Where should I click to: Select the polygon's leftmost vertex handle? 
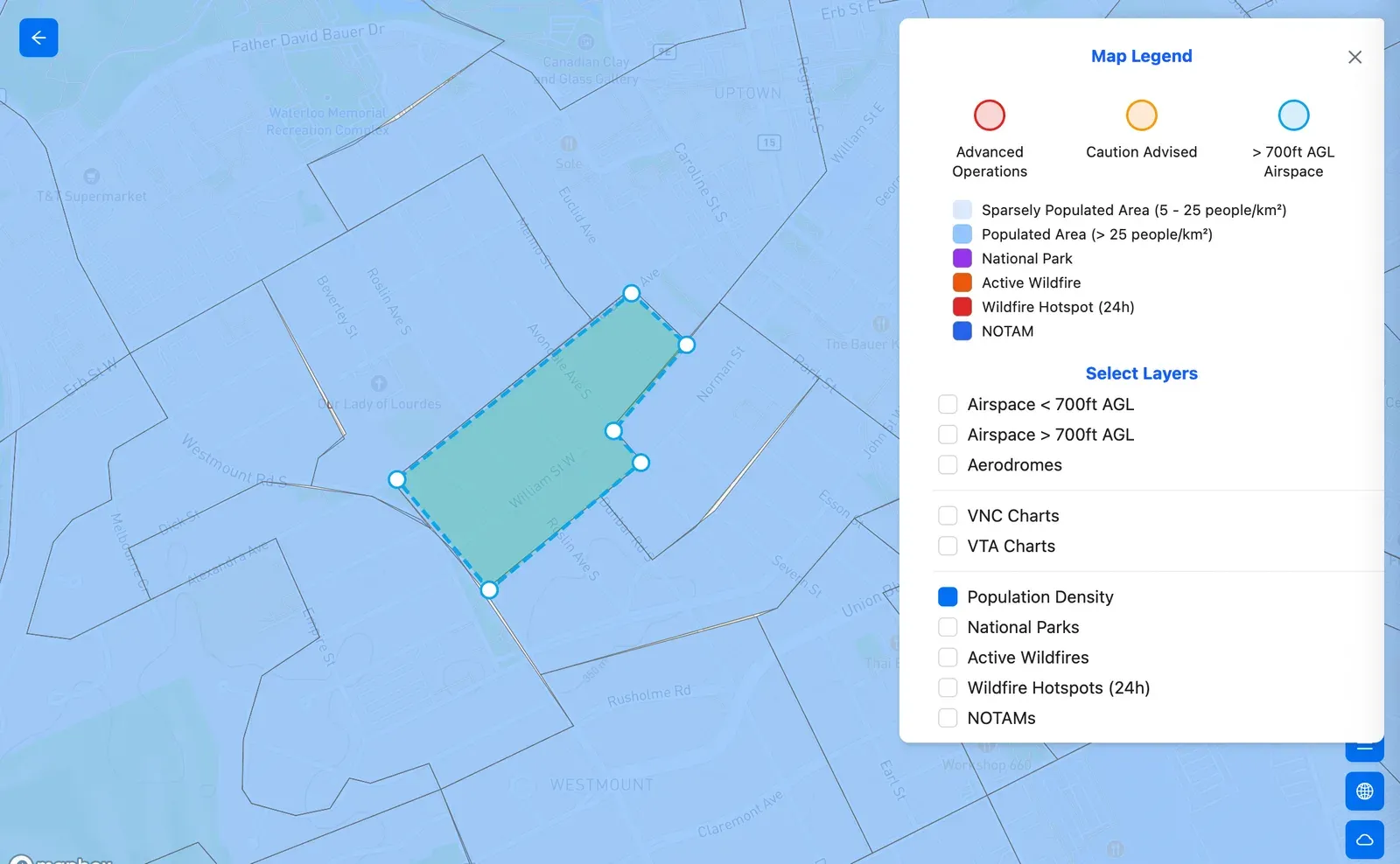coord(397,479)
